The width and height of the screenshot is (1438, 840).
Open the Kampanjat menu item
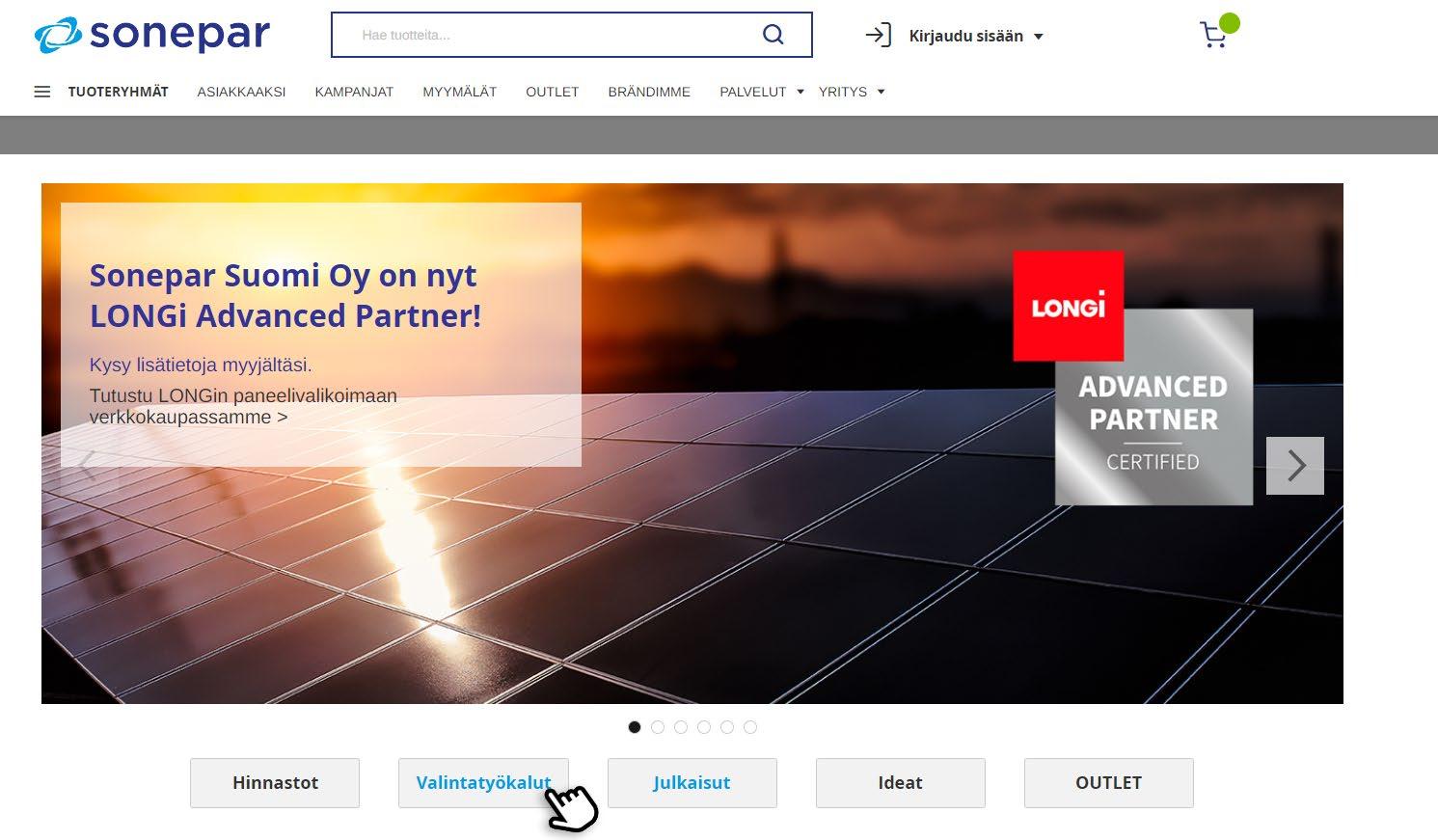[354, 92]
